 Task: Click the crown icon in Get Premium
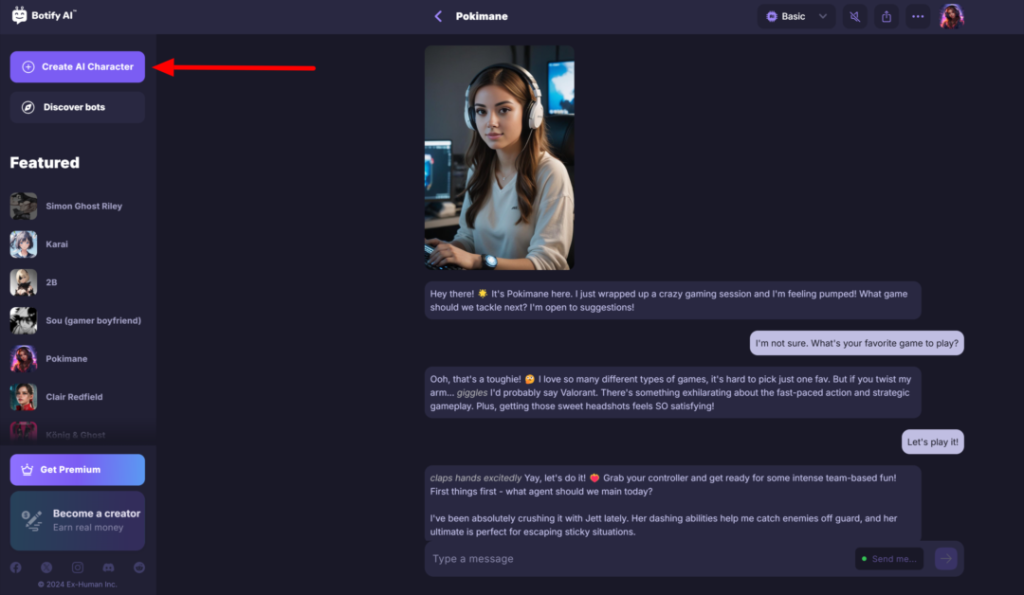pos(27,470)
